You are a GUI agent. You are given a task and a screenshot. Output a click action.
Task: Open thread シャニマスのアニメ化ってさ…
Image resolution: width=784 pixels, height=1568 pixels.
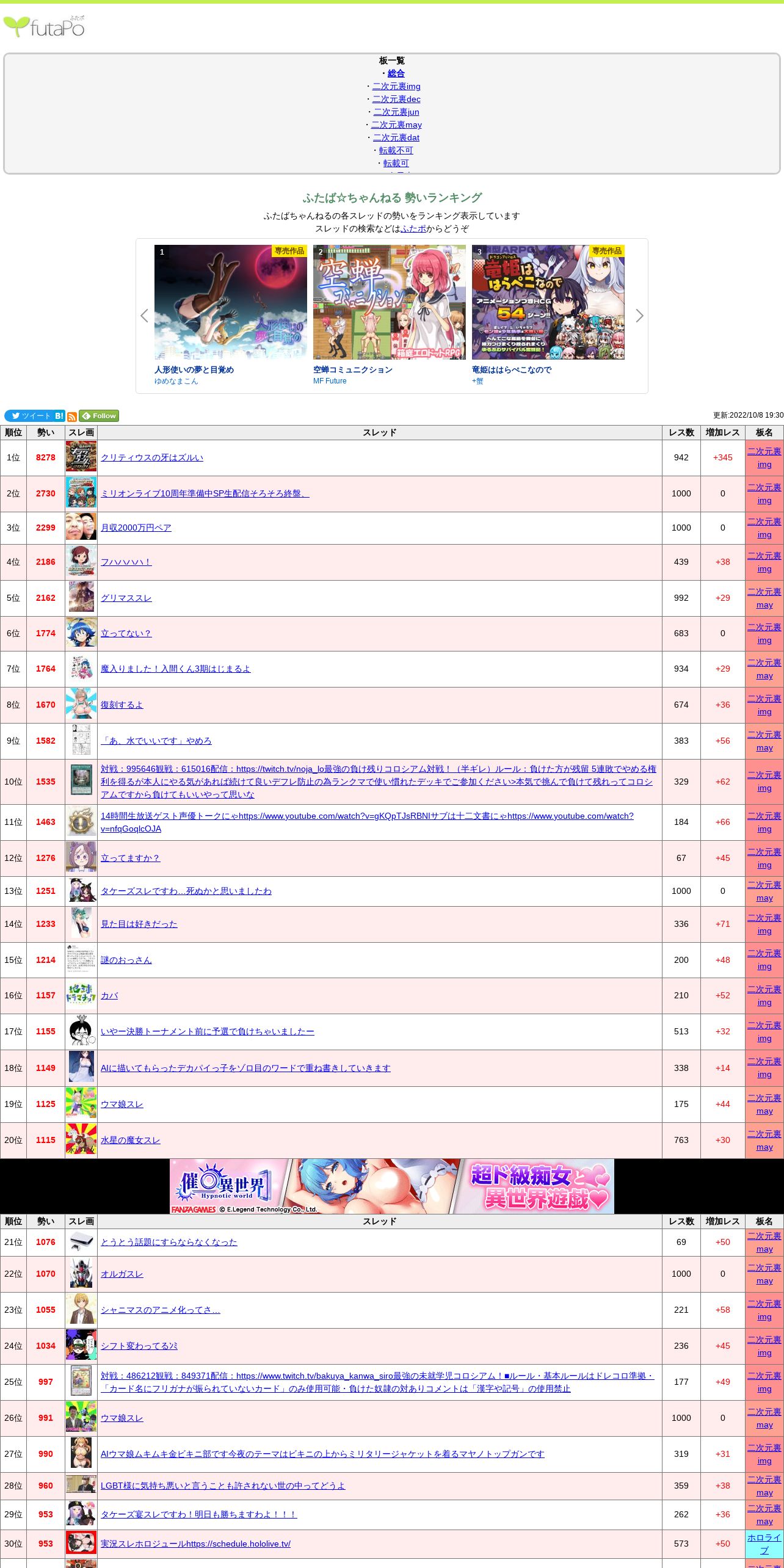[161, 1310]
